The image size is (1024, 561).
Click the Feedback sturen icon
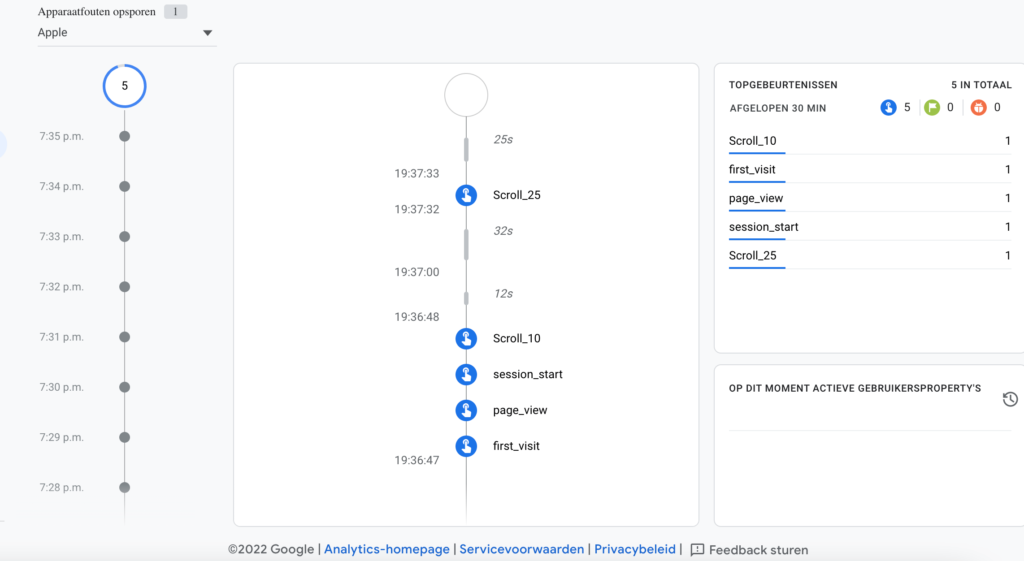[697, 550]
